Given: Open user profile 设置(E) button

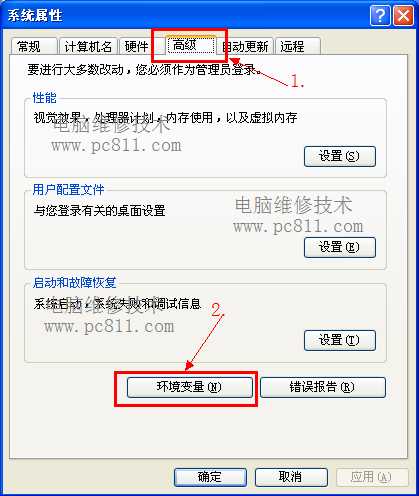Looking at the screenshot, I should point(340,247).
